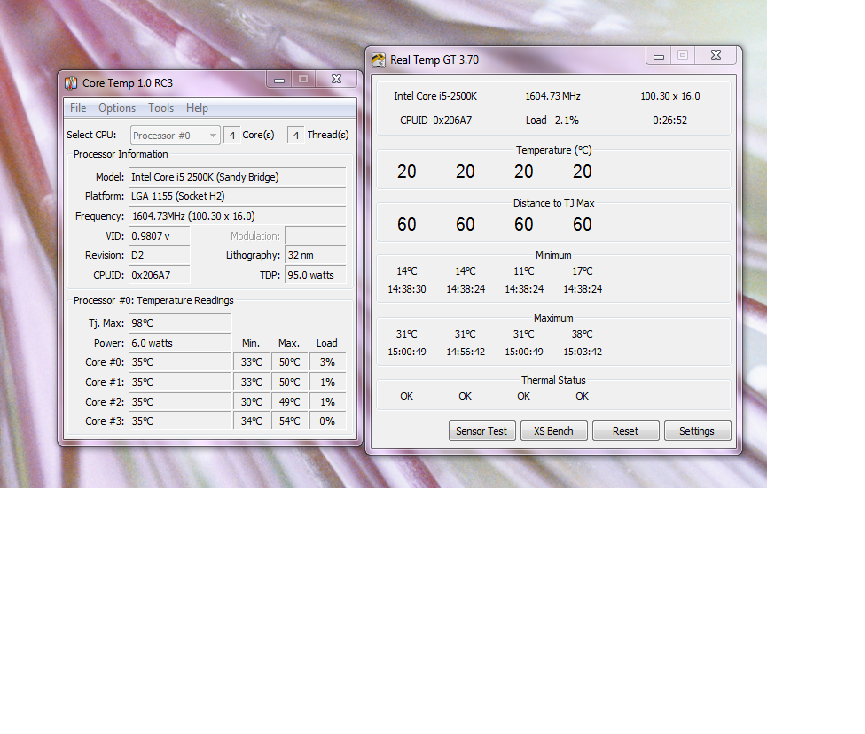
Task: Click the "Intel Core i5-2500K" label in Real Temp
Action: tap(435, 97)
